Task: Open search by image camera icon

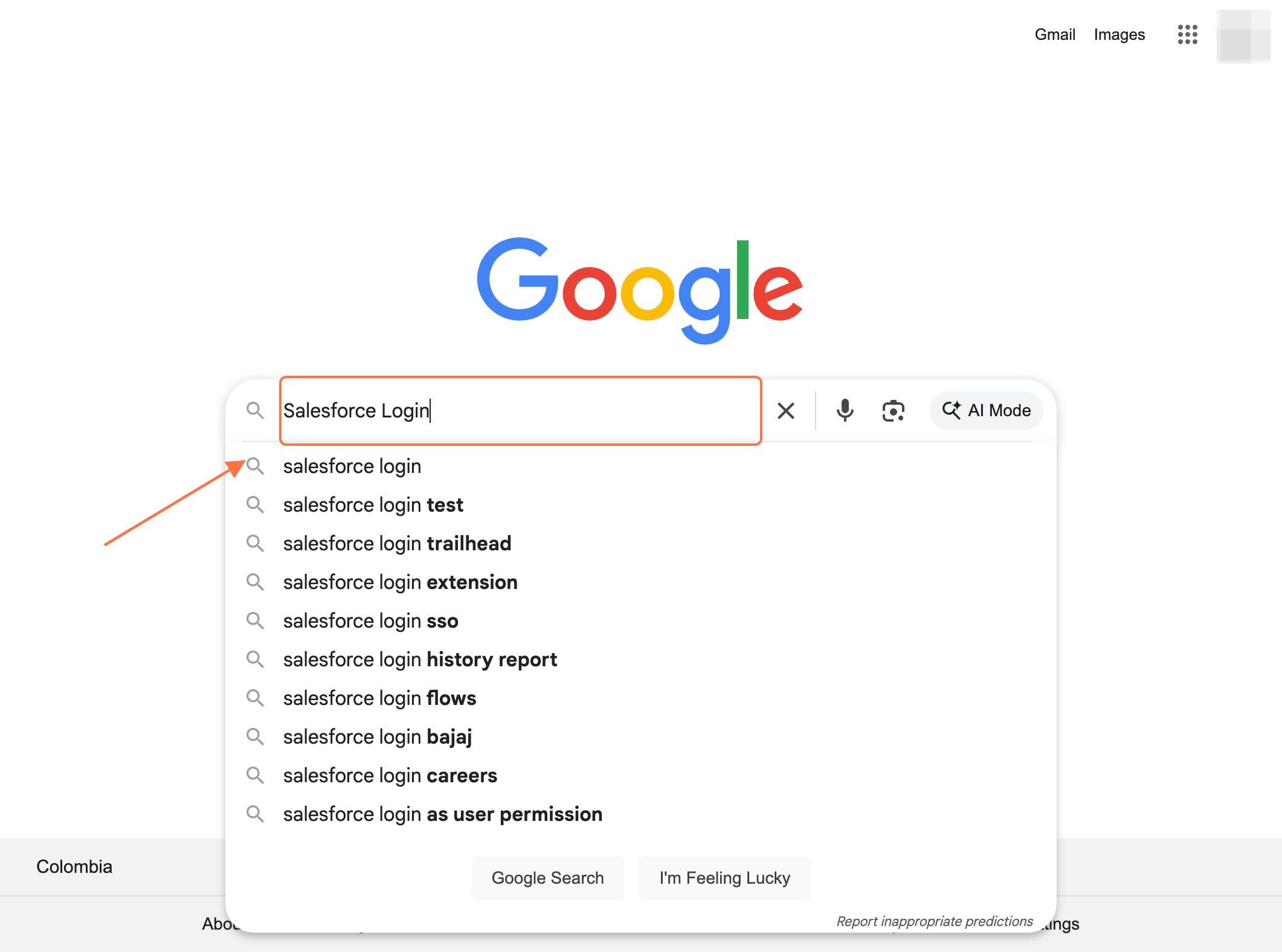Action: pyautogui.click(x=893, y=411)
